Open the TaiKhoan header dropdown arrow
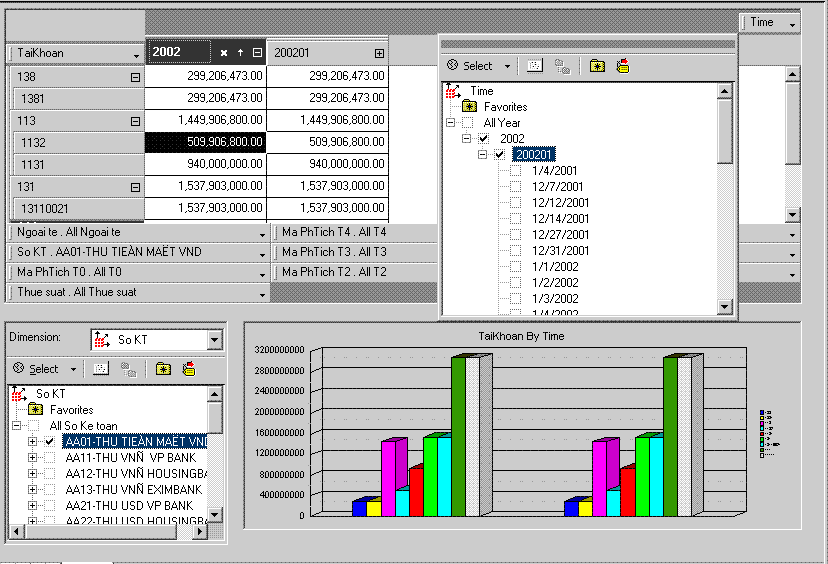 136,54
